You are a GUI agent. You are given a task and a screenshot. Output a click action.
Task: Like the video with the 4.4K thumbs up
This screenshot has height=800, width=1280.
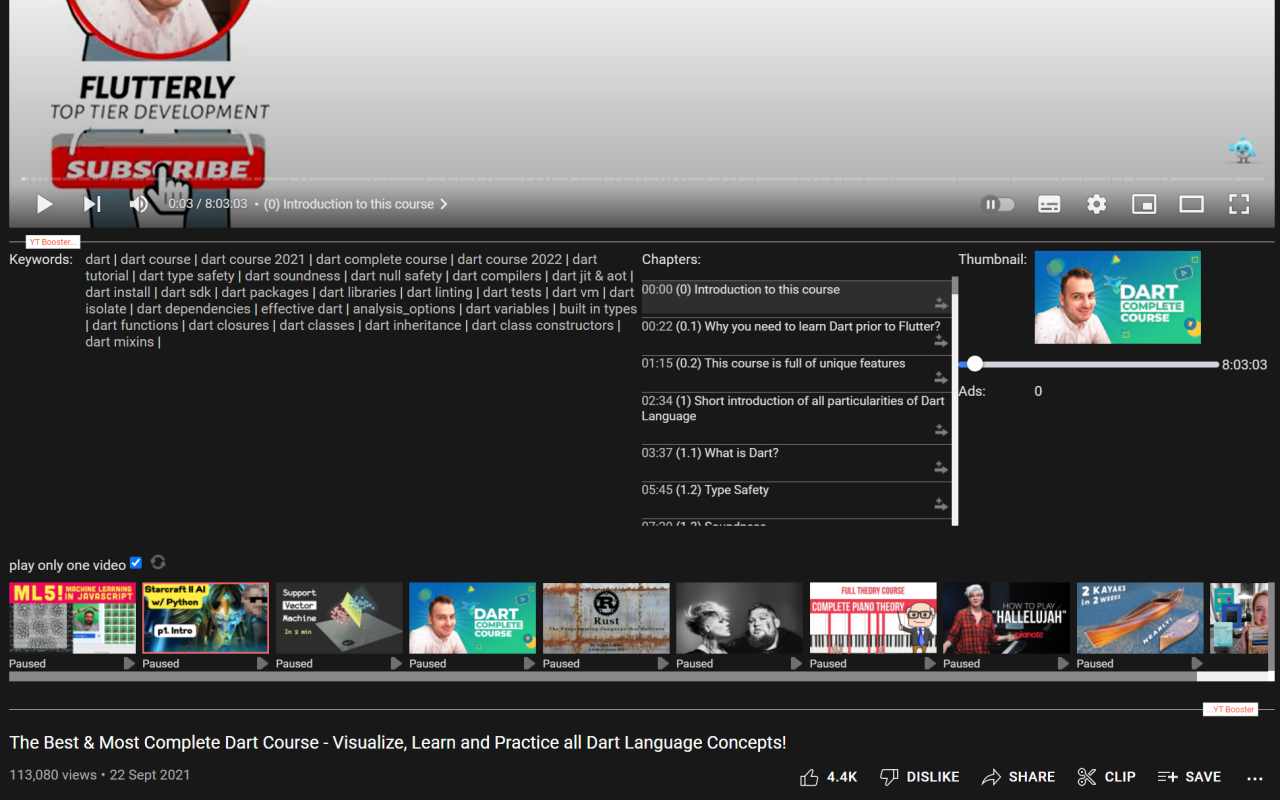827,776
